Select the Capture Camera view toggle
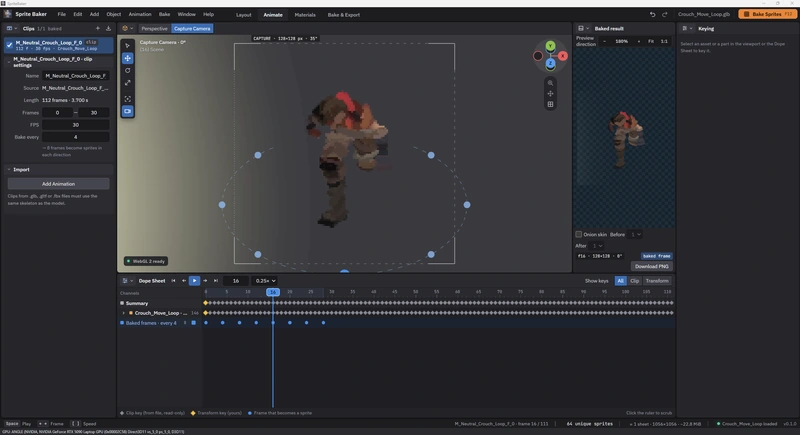 click(x=192, y=29)
